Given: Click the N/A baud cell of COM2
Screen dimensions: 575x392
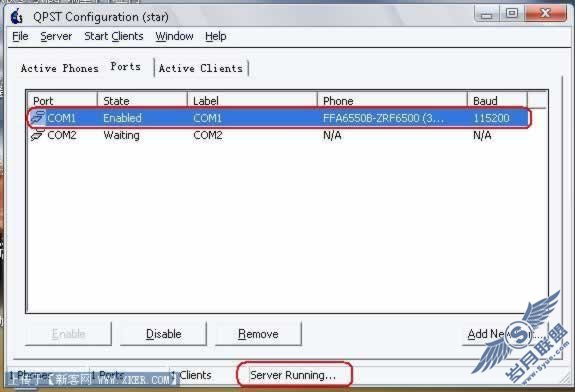Looking at the screenshot, I should [x=482, y=135].
